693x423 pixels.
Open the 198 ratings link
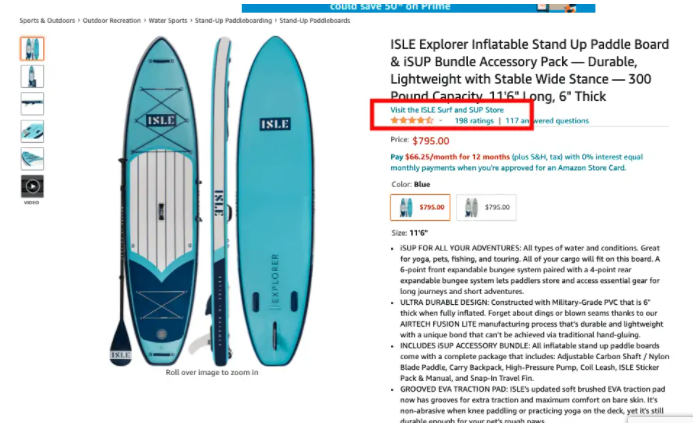474,121
